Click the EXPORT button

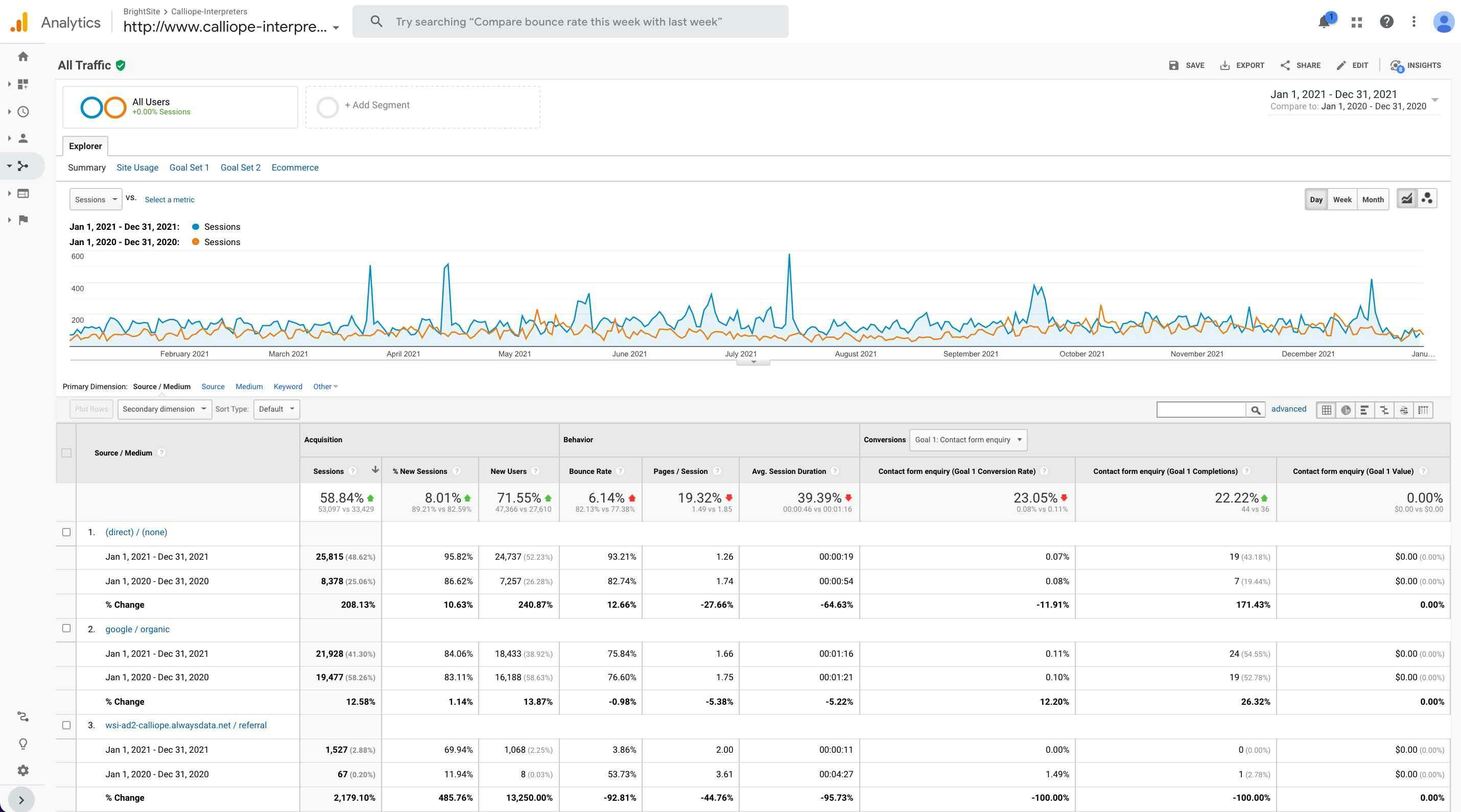[x=1242, y=65]
